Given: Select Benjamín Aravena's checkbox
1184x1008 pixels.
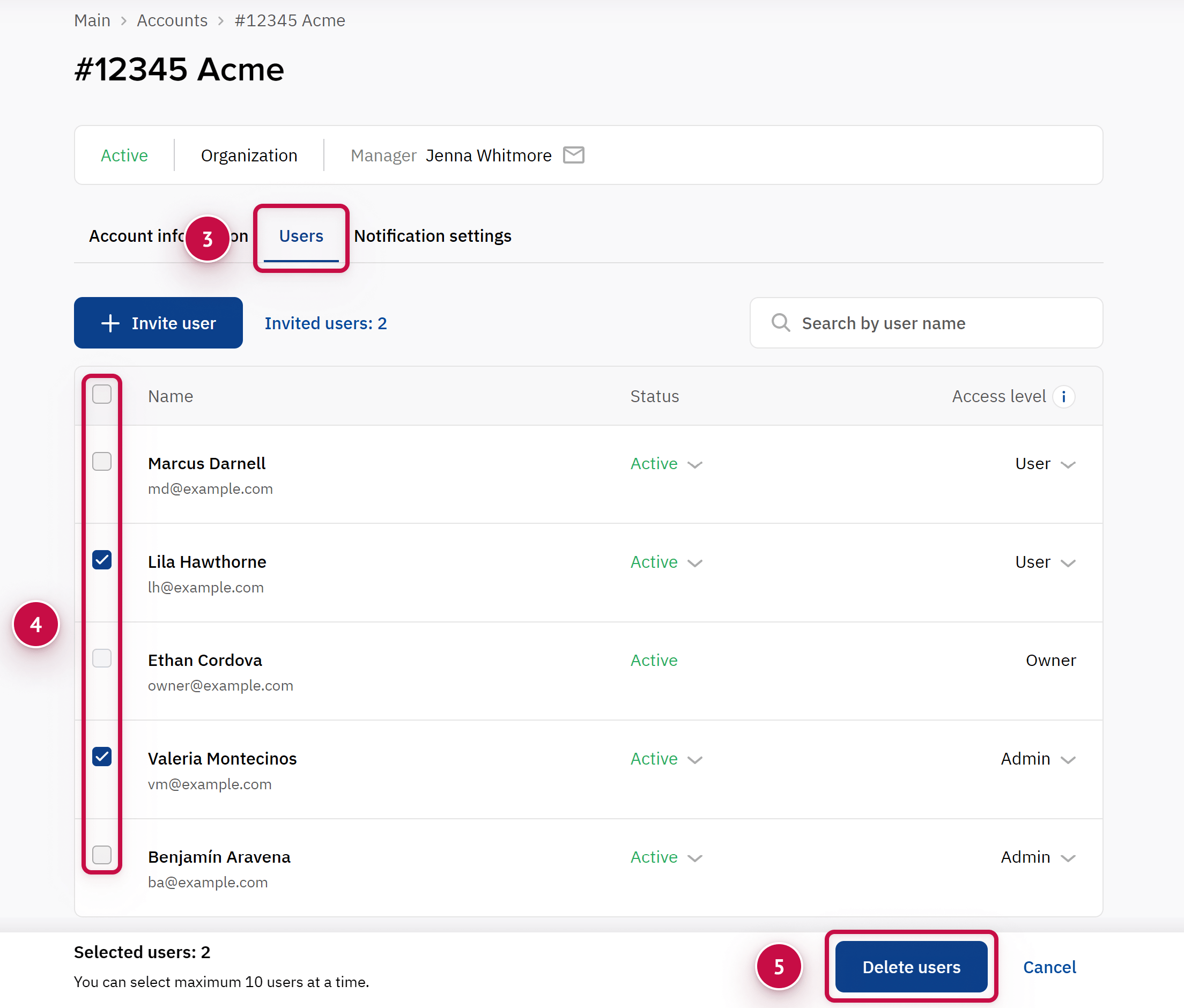Looking at the screenshot, I should [x=102, y=855].
